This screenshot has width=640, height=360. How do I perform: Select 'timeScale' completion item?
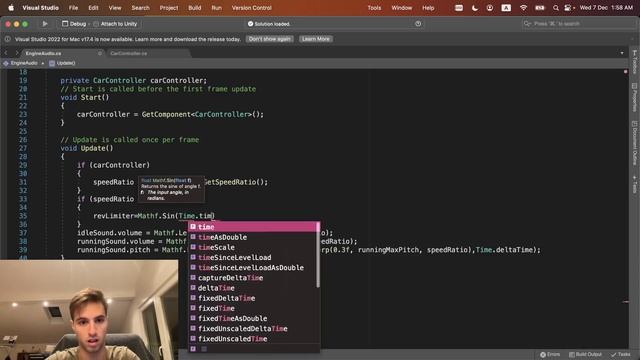point(253,247)
